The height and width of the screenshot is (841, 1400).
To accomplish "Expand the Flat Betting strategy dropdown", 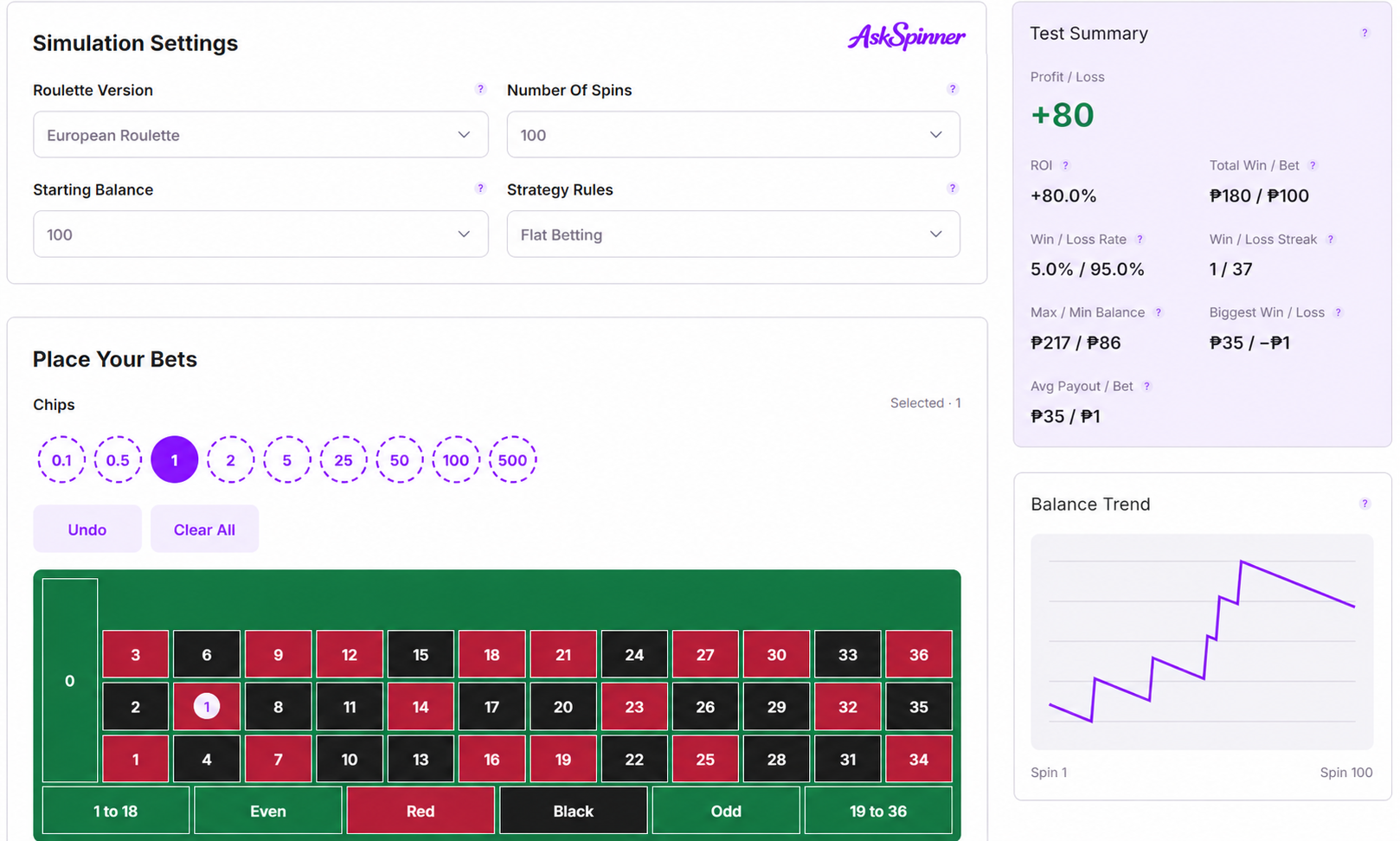I will pyautogui.click(x=733, y=234).
